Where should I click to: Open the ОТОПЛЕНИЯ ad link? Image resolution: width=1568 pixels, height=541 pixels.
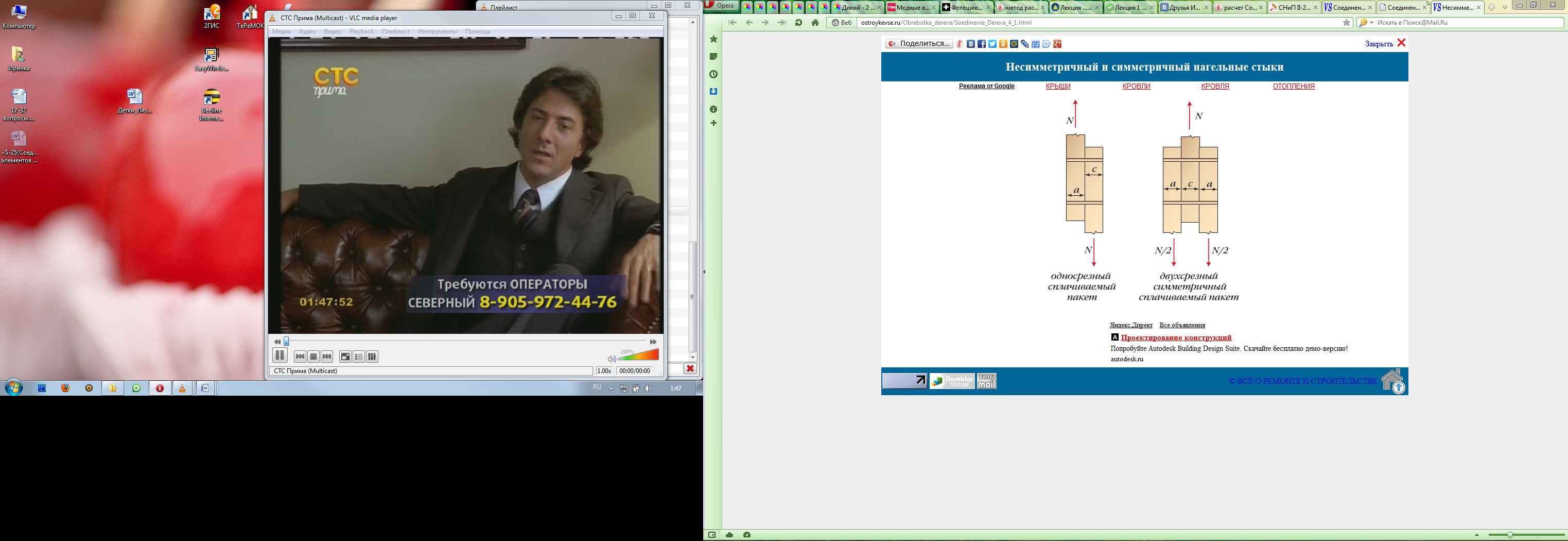coord(1294,86)
